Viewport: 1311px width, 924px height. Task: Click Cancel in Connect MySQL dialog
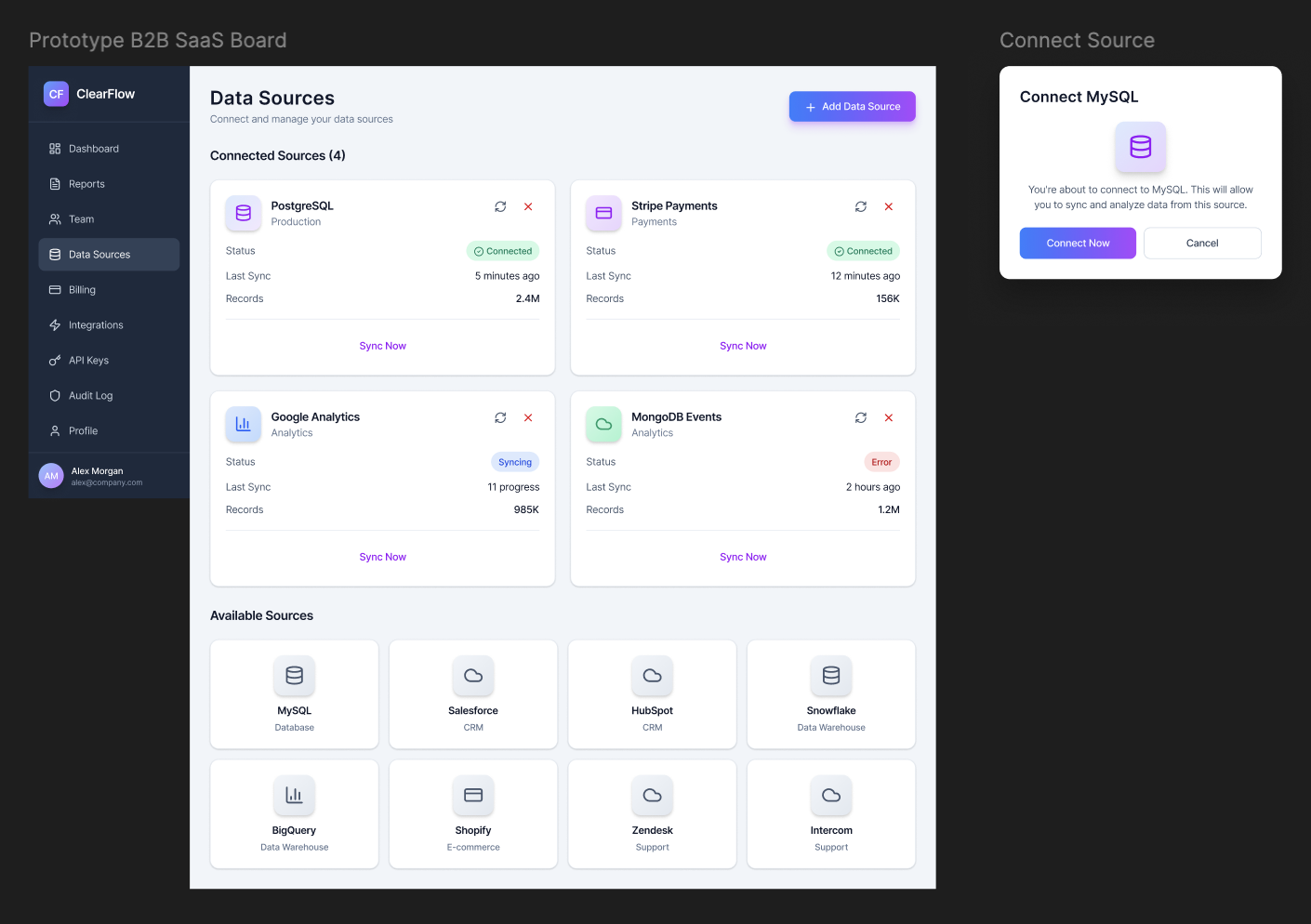(1202, 244)
